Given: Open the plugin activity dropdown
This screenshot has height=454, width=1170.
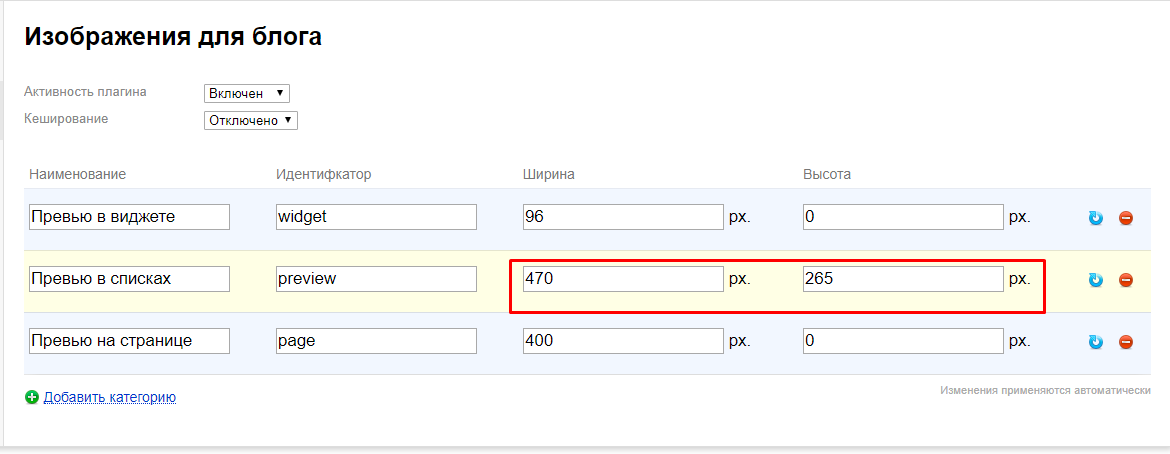Looking at the screenshot, I should point(246,93).
